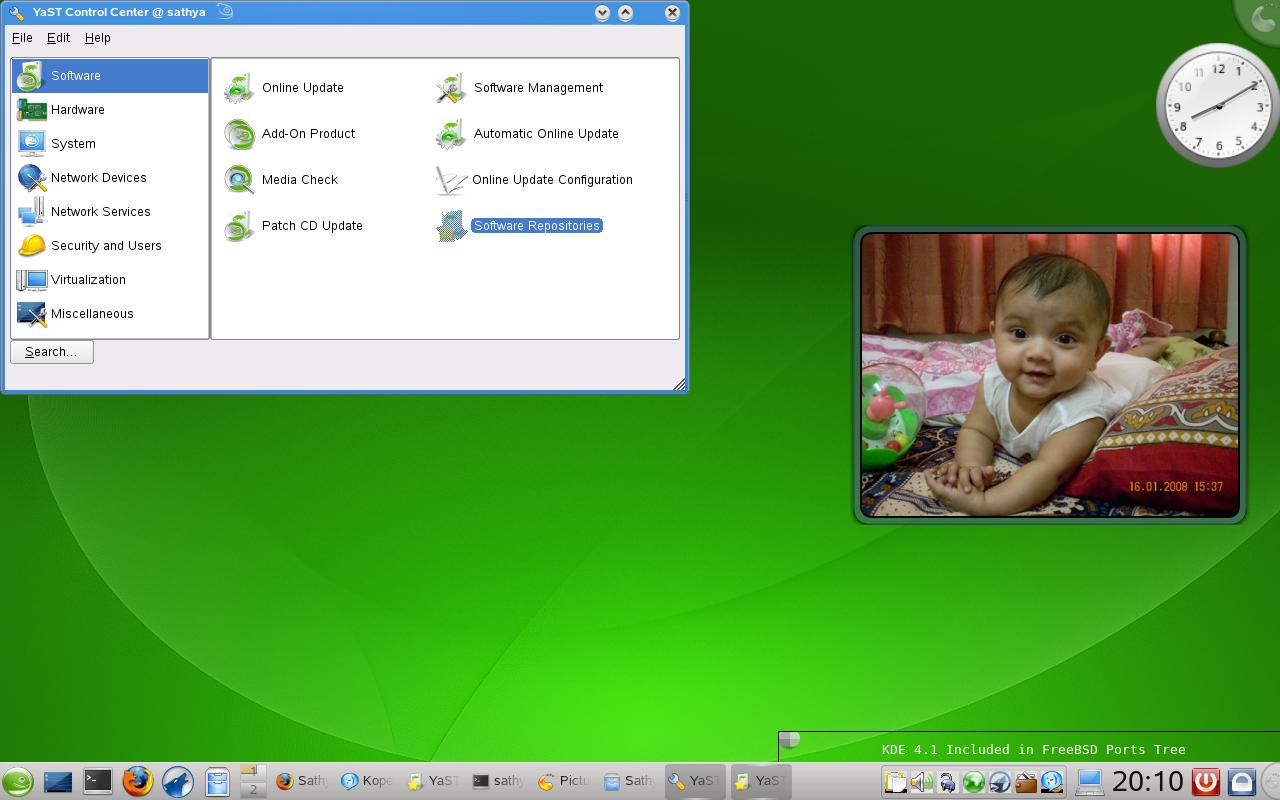This screenshot has width=1280, height=800.
Task: Click the KDE 4.1 news ticker text
Action: 1033,749
